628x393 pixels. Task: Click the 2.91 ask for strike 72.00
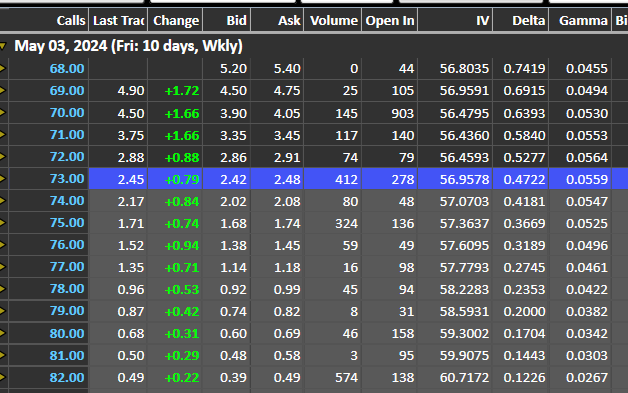coord(287,157)
